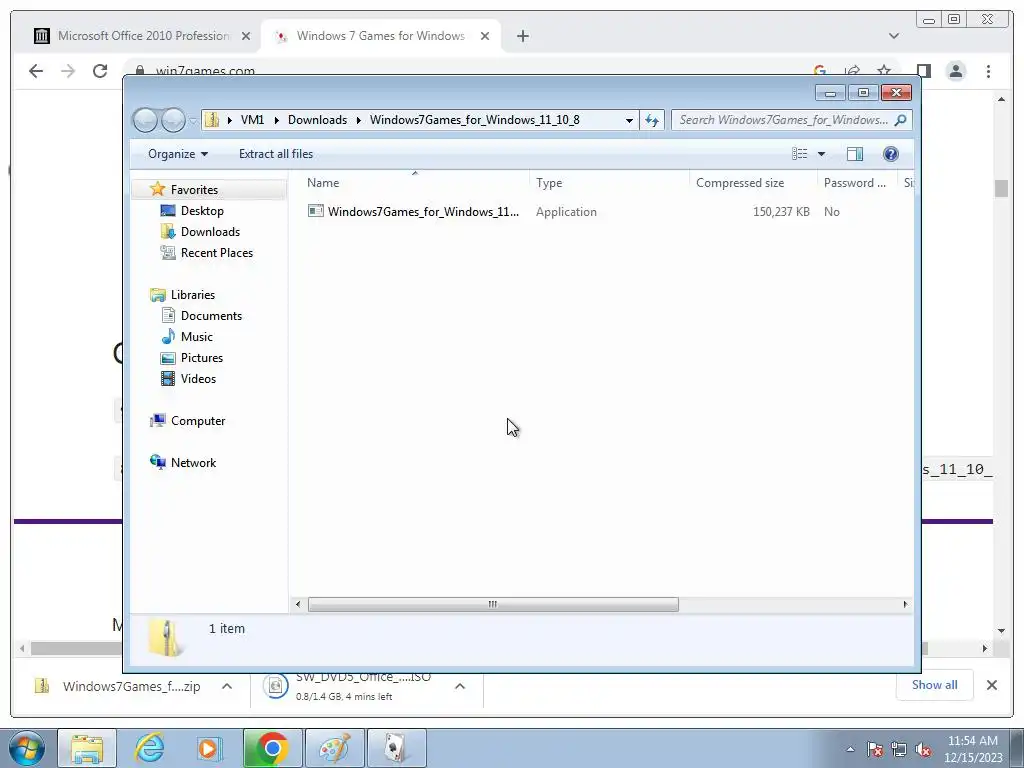Screen dimensions: 1024x768
Task: Click the address bar refresh button
Action: (x=652, y=120)
